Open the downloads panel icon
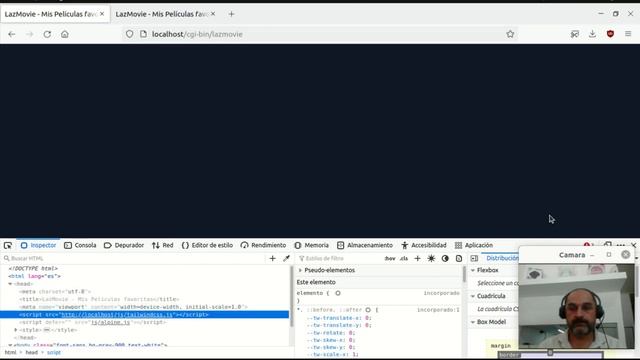Viewport: 640px width, 360px height. pyautogui.click(x=592, y=34)
